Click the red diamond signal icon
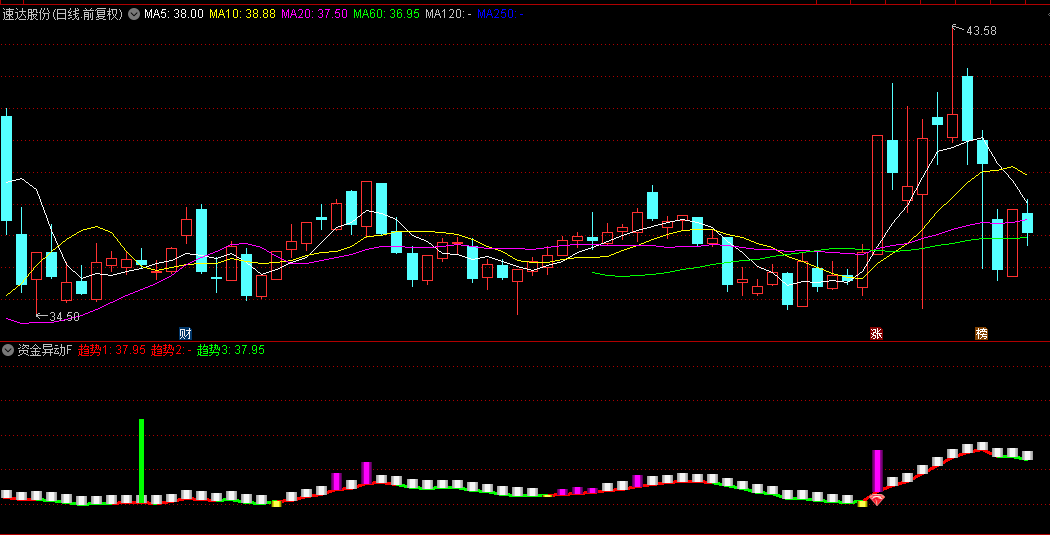This screenshot has height=535, width=1050. tap(877, 499)
